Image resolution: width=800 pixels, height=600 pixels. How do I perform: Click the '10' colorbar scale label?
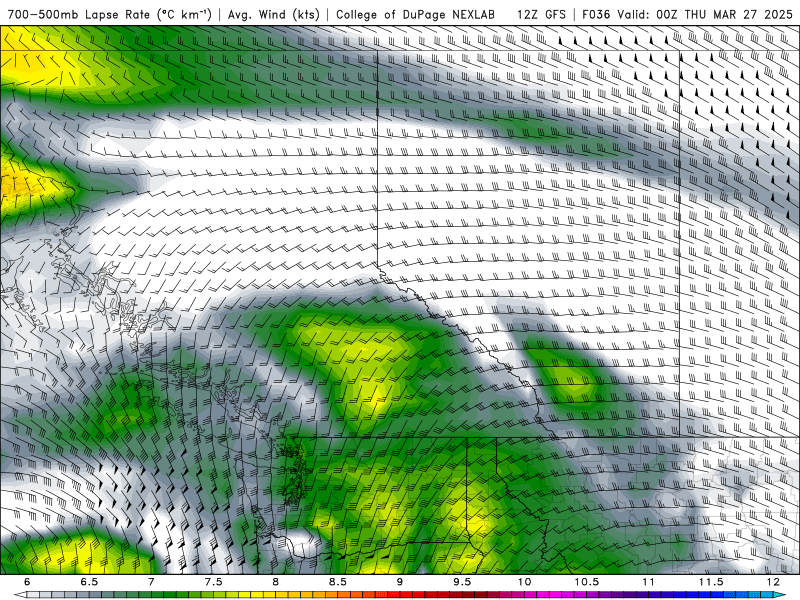coord(524,582)
